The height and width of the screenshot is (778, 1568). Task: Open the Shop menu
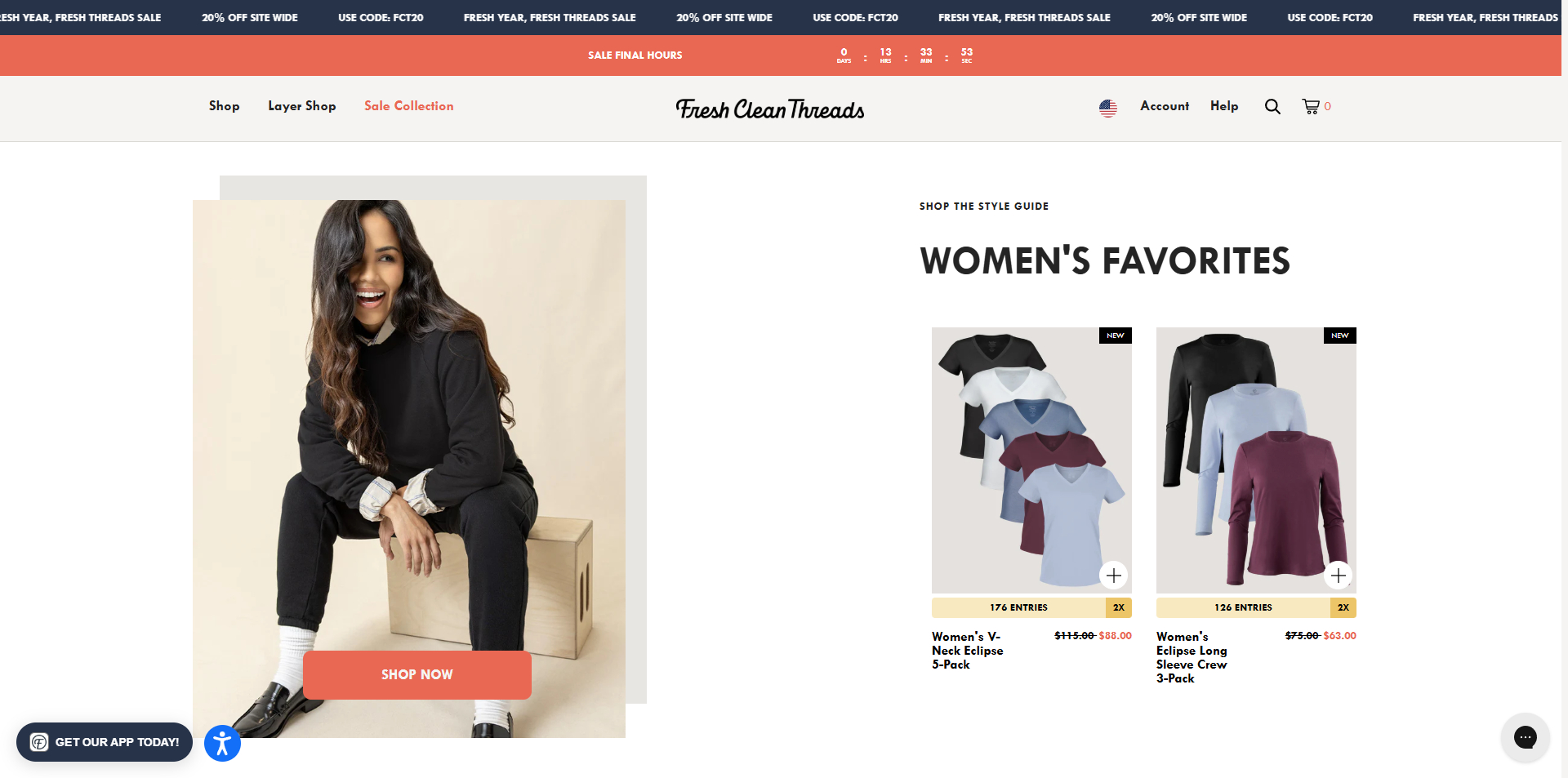click(x=224, y=106)
